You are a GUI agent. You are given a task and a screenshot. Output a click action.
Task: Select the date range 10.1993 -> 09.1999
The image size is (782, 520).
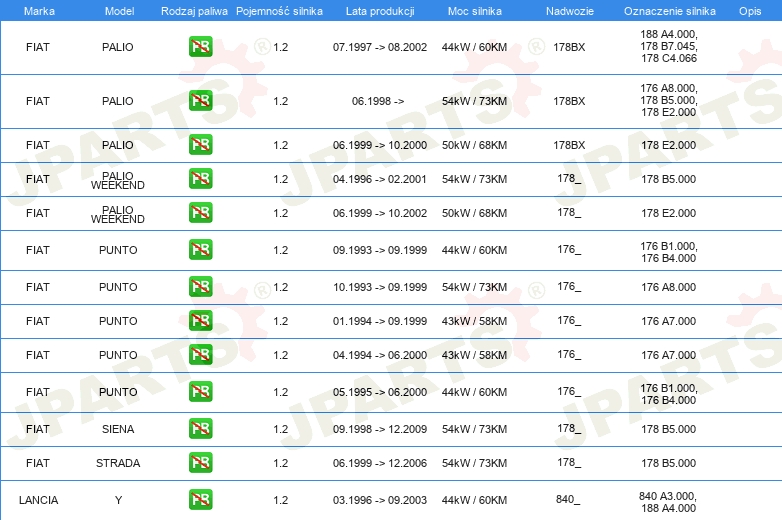coord(380,287)
